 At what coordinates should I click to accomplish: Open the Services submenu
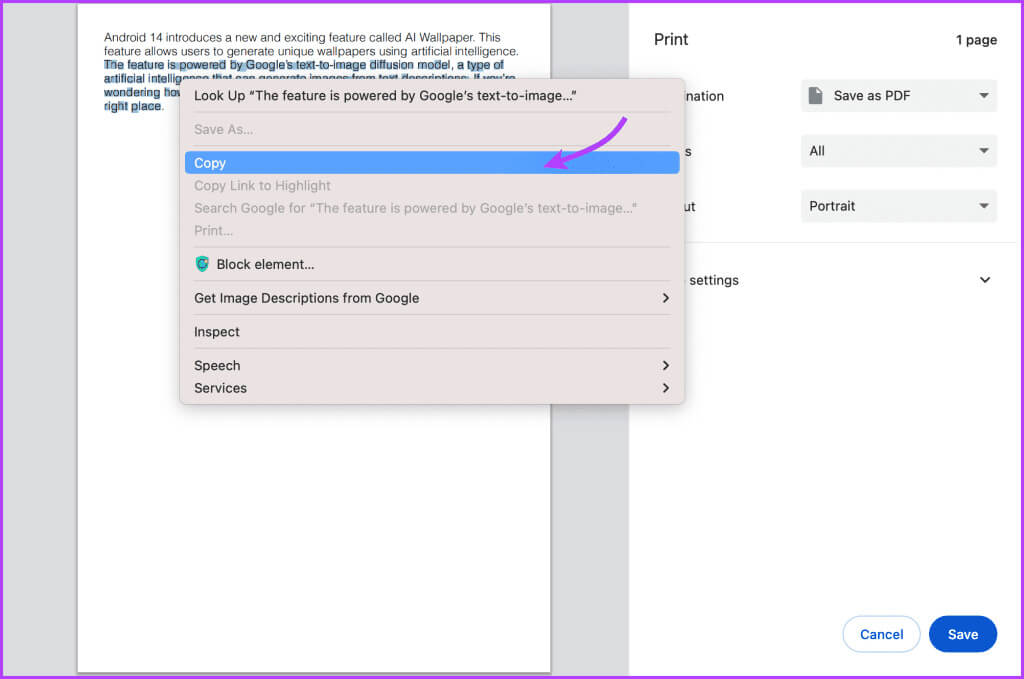click(x=432, y=388)
